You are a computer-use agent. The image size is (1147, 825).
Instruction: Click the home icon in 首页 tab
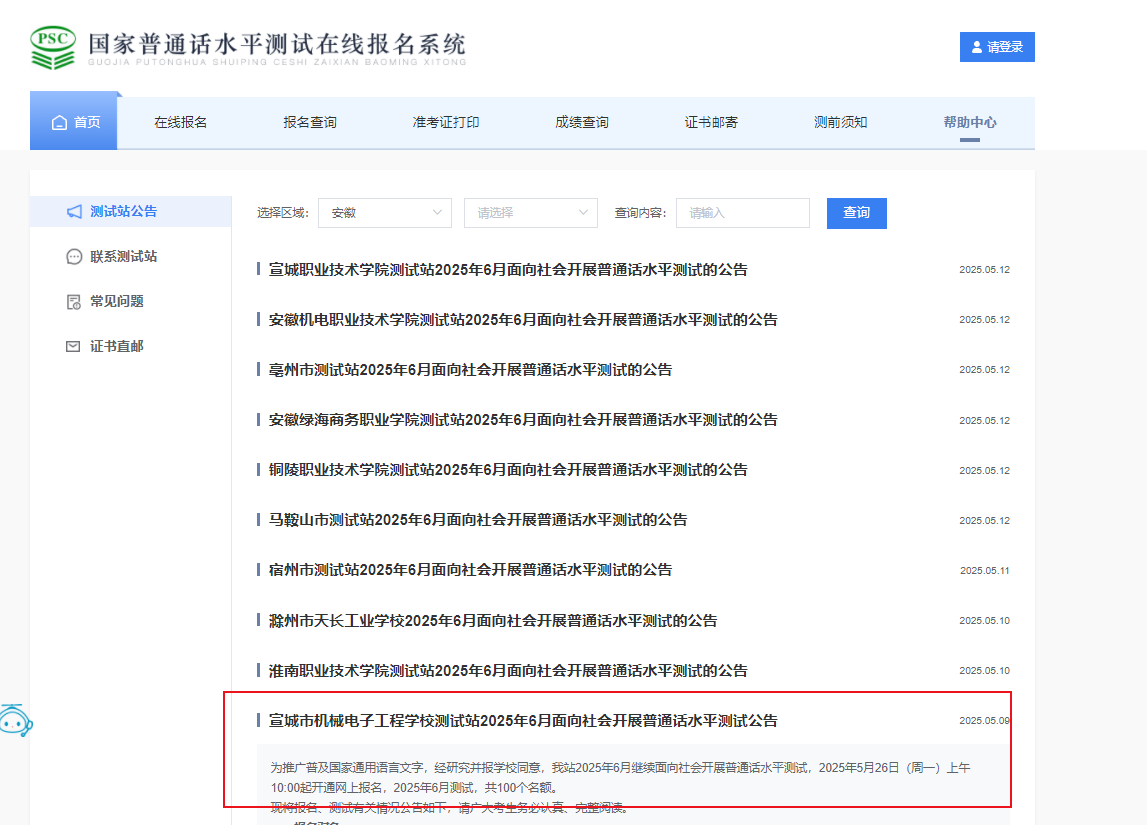[x=59, y=122]
